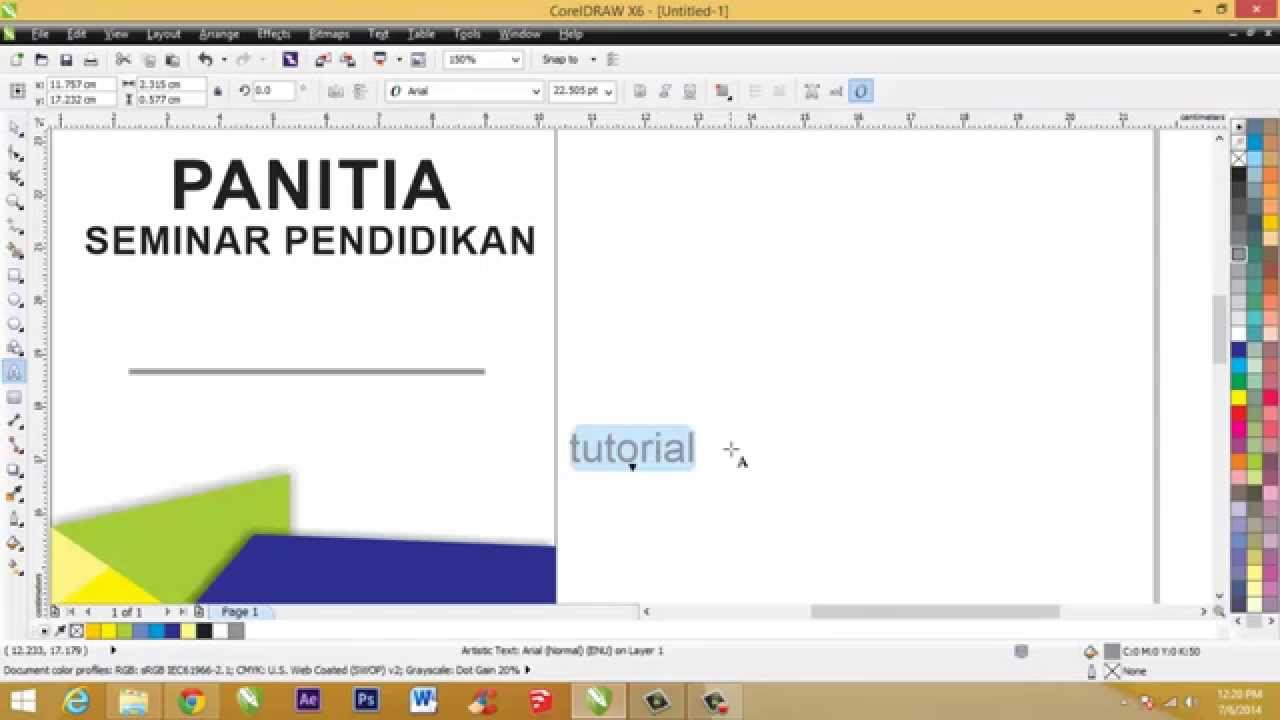Click the Undo arrow icon

(x=205, y=60)
